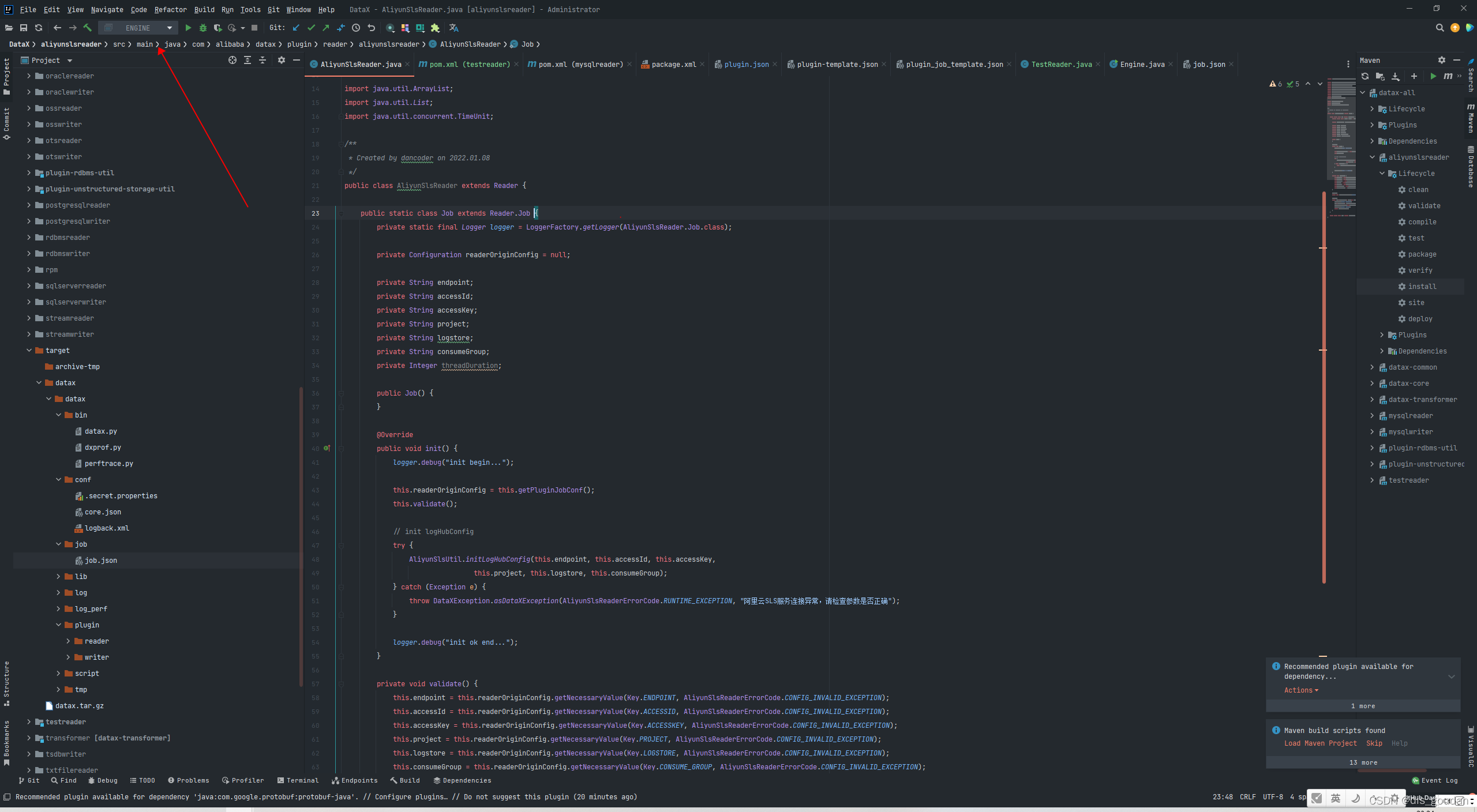Click the Stop run square icon
The image size is (1477, 812).
(254, 28)
